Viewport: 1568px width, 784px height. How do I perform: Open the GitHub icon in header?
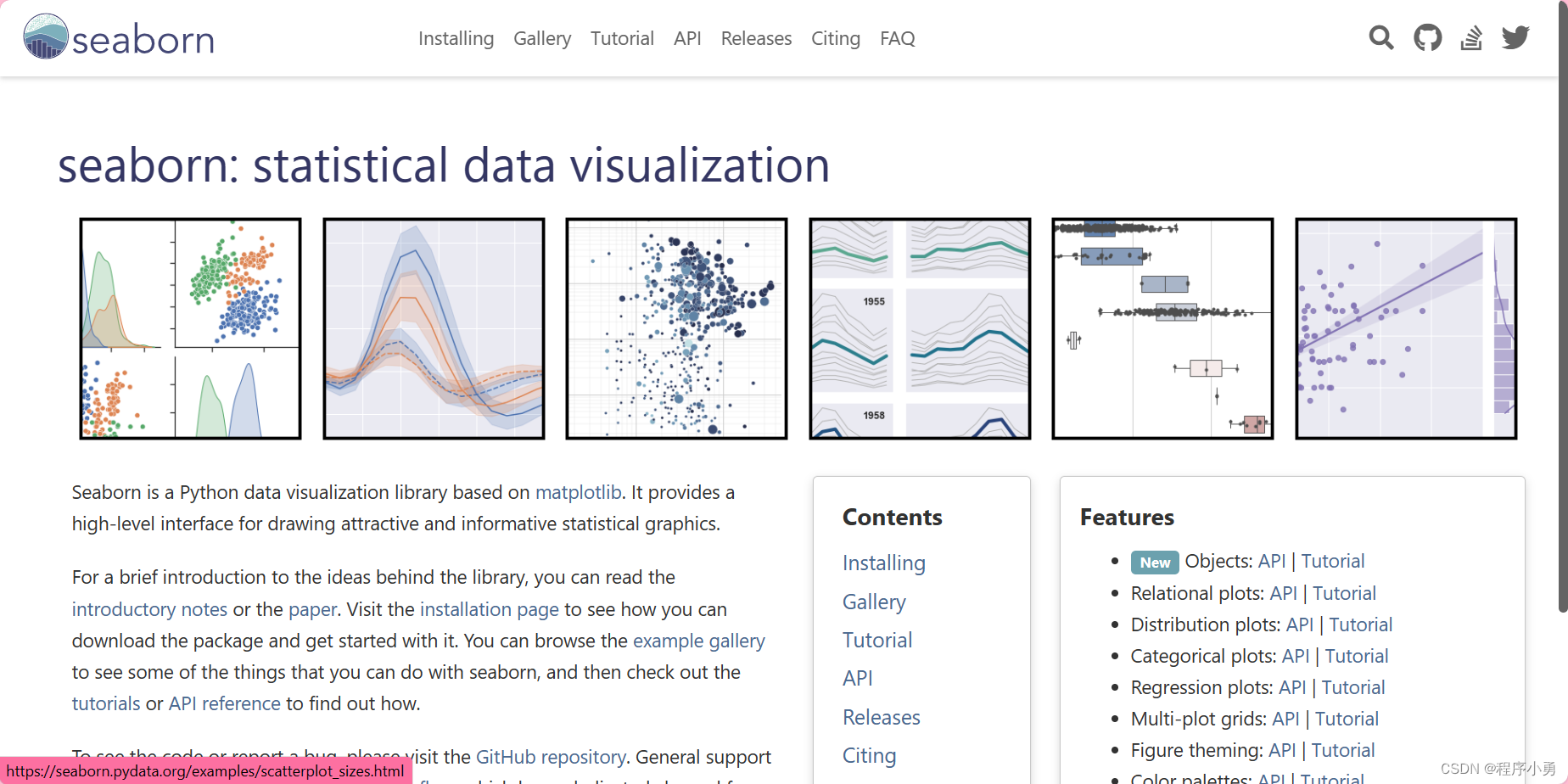point(1428,37)
